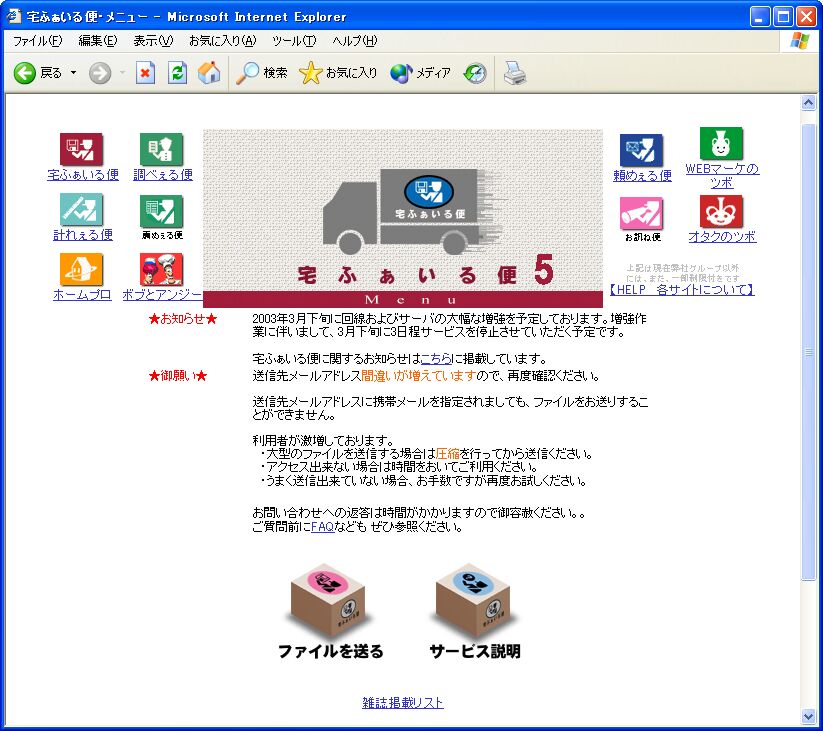This screenshot has height=731, width=823.
Task: Open the ホームプロ orange house icon
Action: [82, 270]
